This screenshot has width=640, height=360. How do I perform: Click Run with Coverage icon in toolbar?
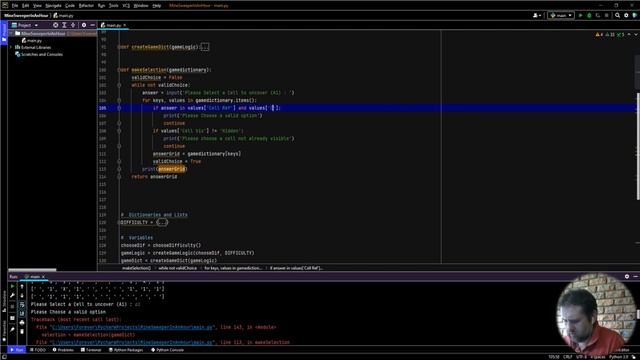tap(598, 16)
